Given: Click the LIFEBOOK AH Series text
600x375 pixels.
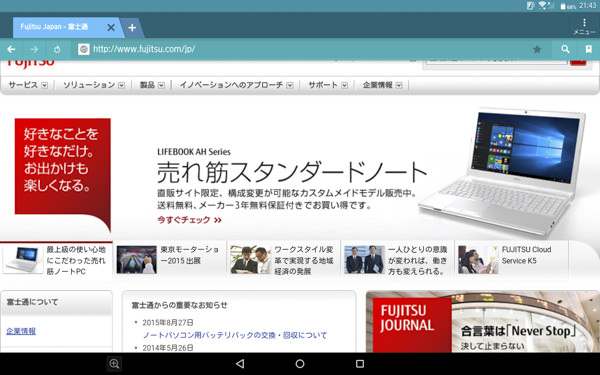Looking at the screenshot, I should (194, 152).
